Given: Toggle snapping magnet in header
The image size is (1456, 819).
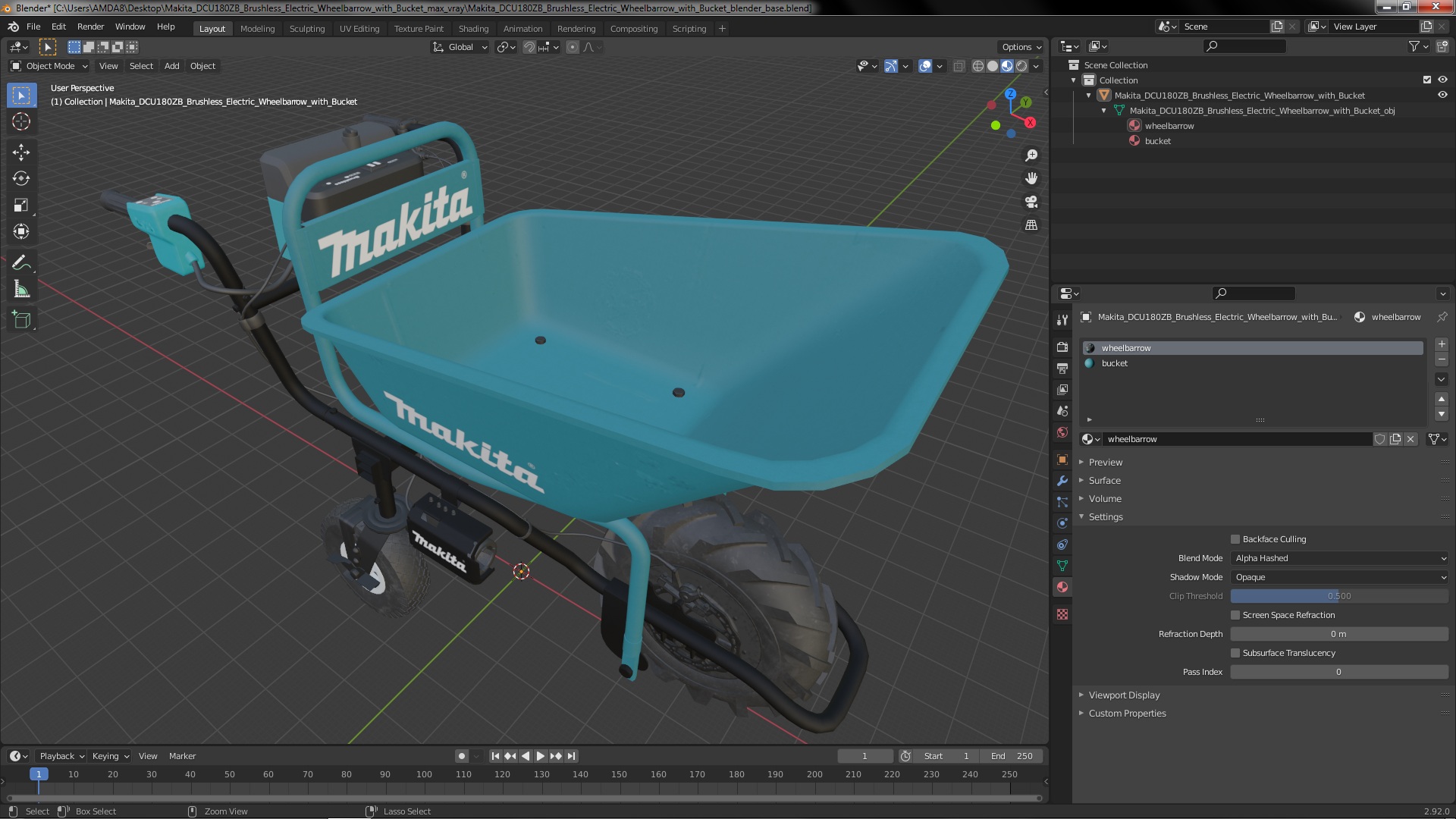Looking at the screenshot, I should [x=529, y=47].
